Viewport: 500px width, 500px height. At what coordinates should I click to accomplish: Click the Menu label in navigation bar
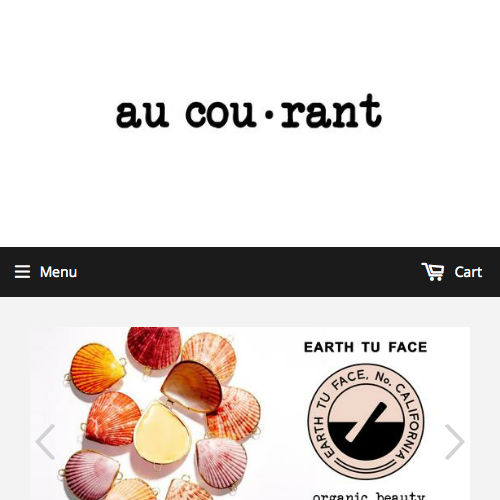pyautogui.click(x=58, y=272)
